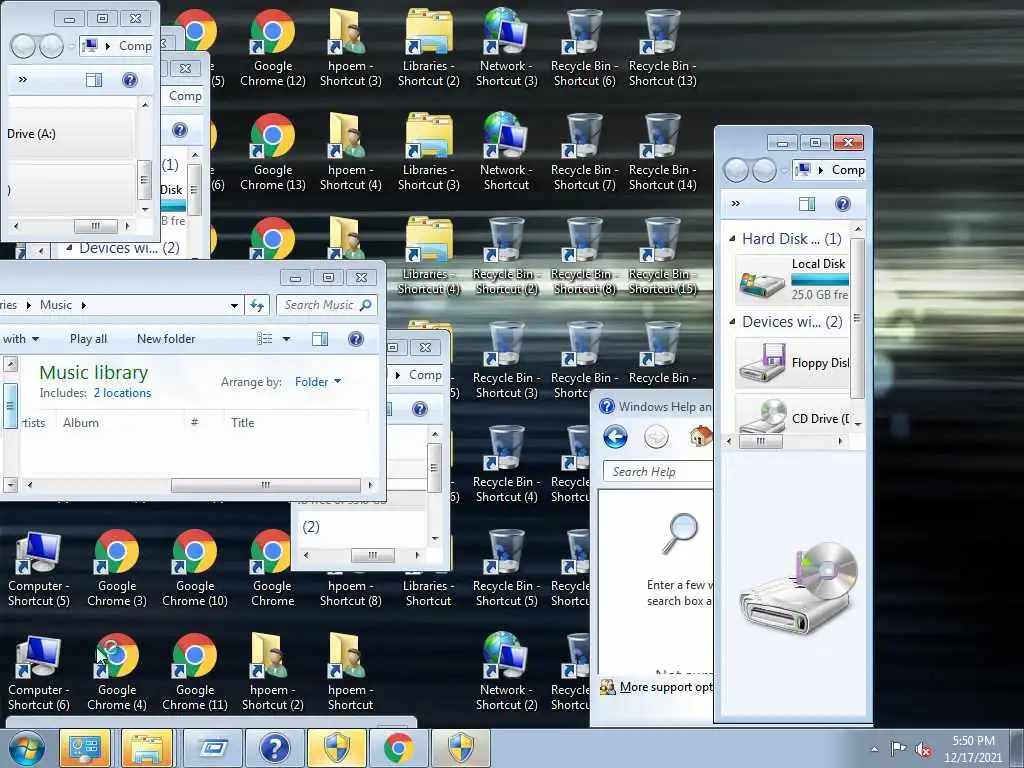
Task: Click volume muted icon in system tray
Action: (923, 750)
